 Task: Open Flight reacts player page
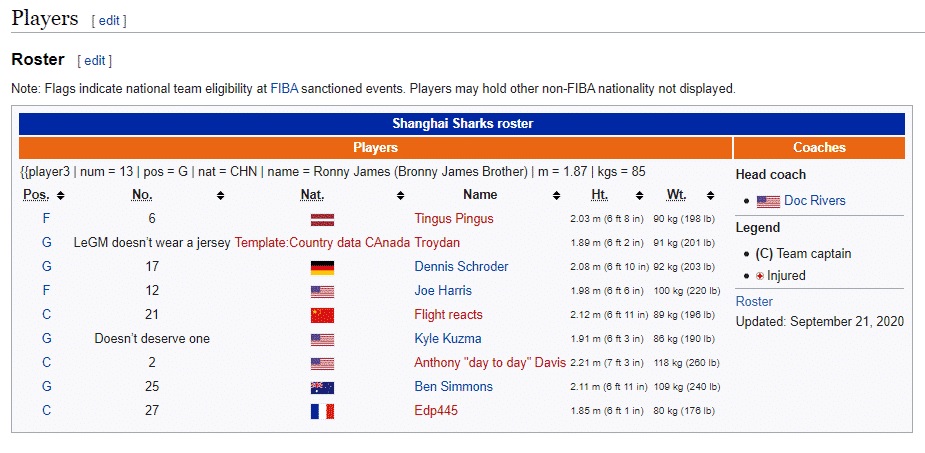click(x=448, y=314)
